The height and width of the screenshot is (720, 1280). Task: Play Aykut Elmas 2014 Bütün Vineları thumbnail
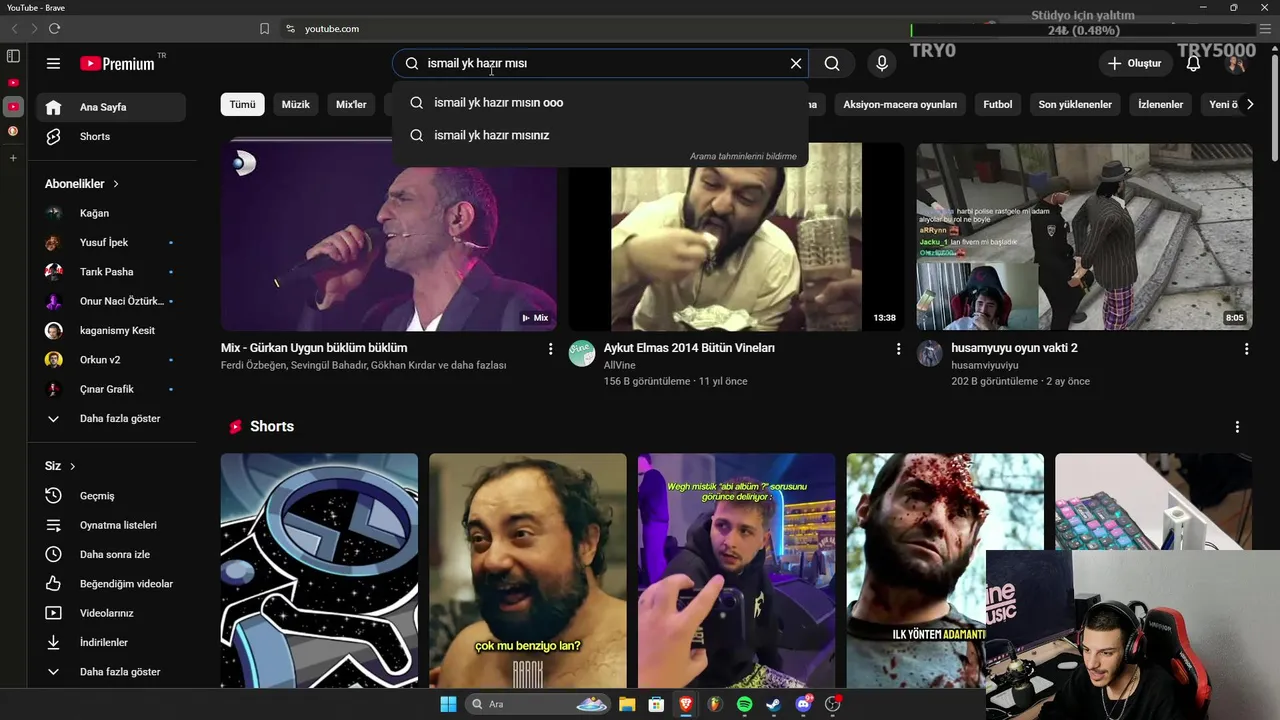pos(736,237)
